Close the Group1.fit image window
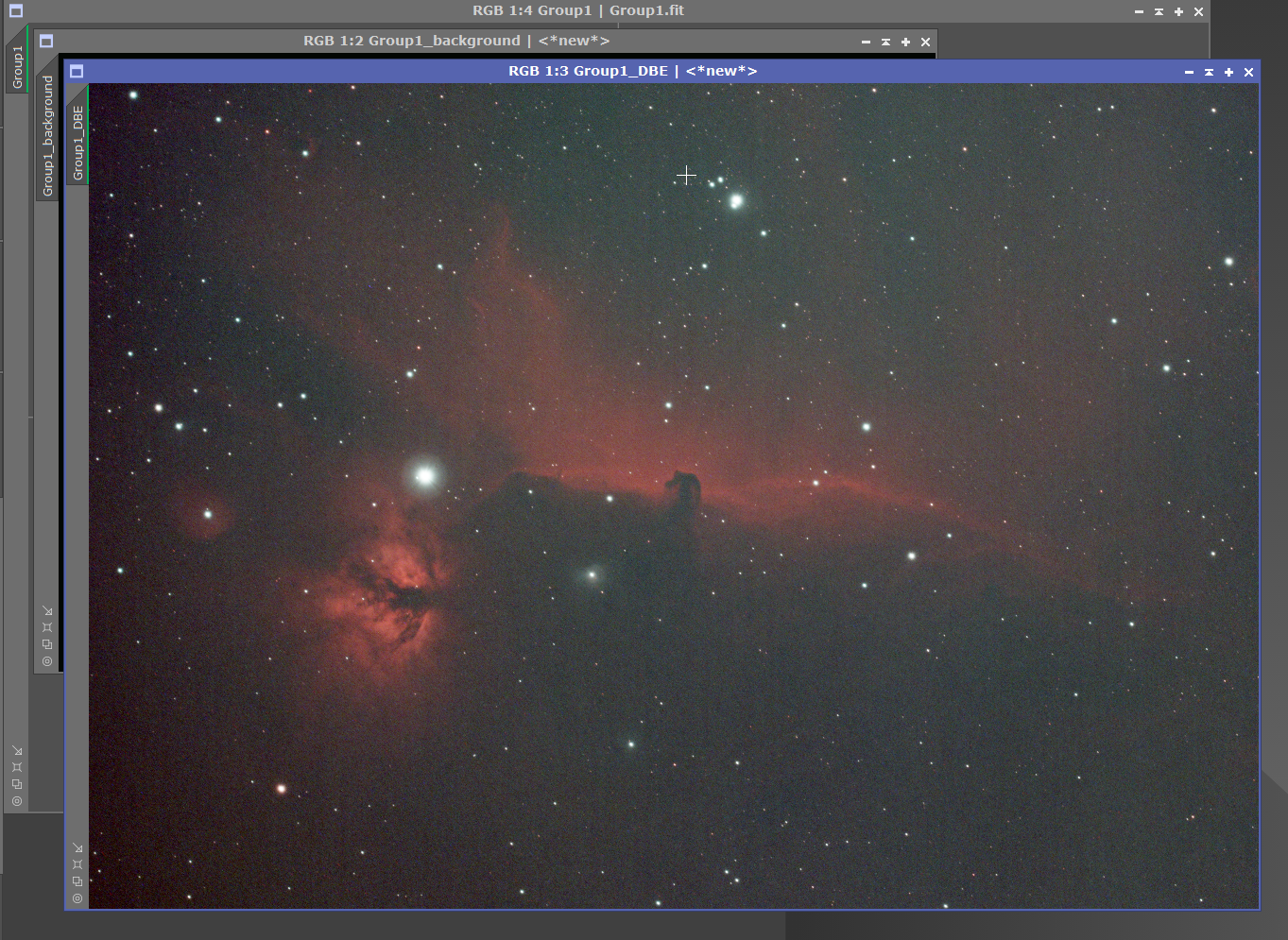 tap(1198, 11)
